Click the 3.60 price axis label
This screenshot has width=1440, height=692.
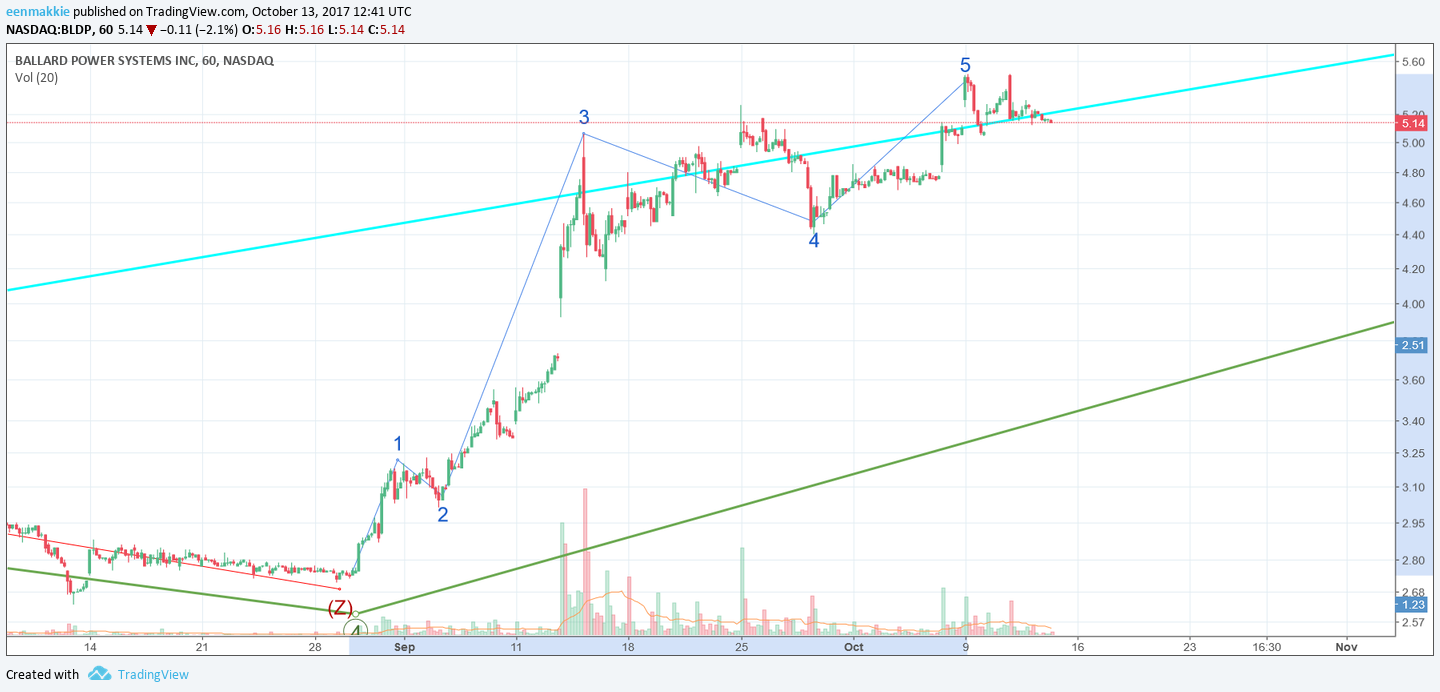1413,380
